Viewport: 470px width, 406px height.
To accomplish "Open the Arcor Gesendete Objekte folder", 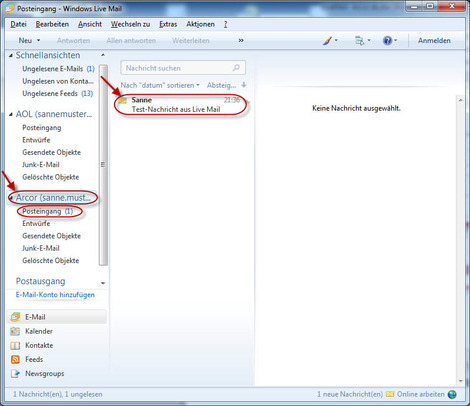I will click(x=51, y=236).
